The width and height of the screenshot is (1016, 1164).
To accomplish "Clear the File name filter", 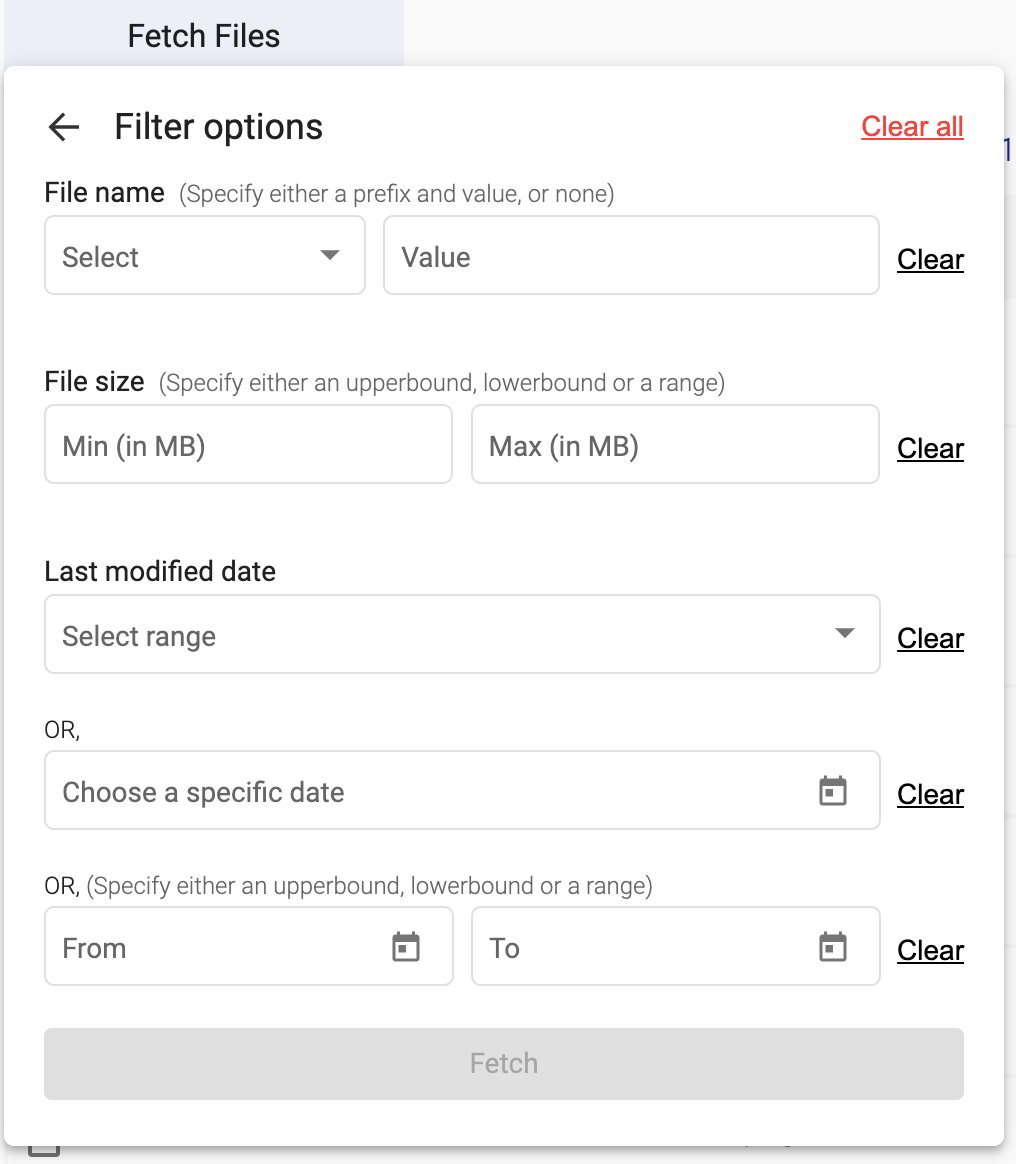I will [x=930, y=260].
